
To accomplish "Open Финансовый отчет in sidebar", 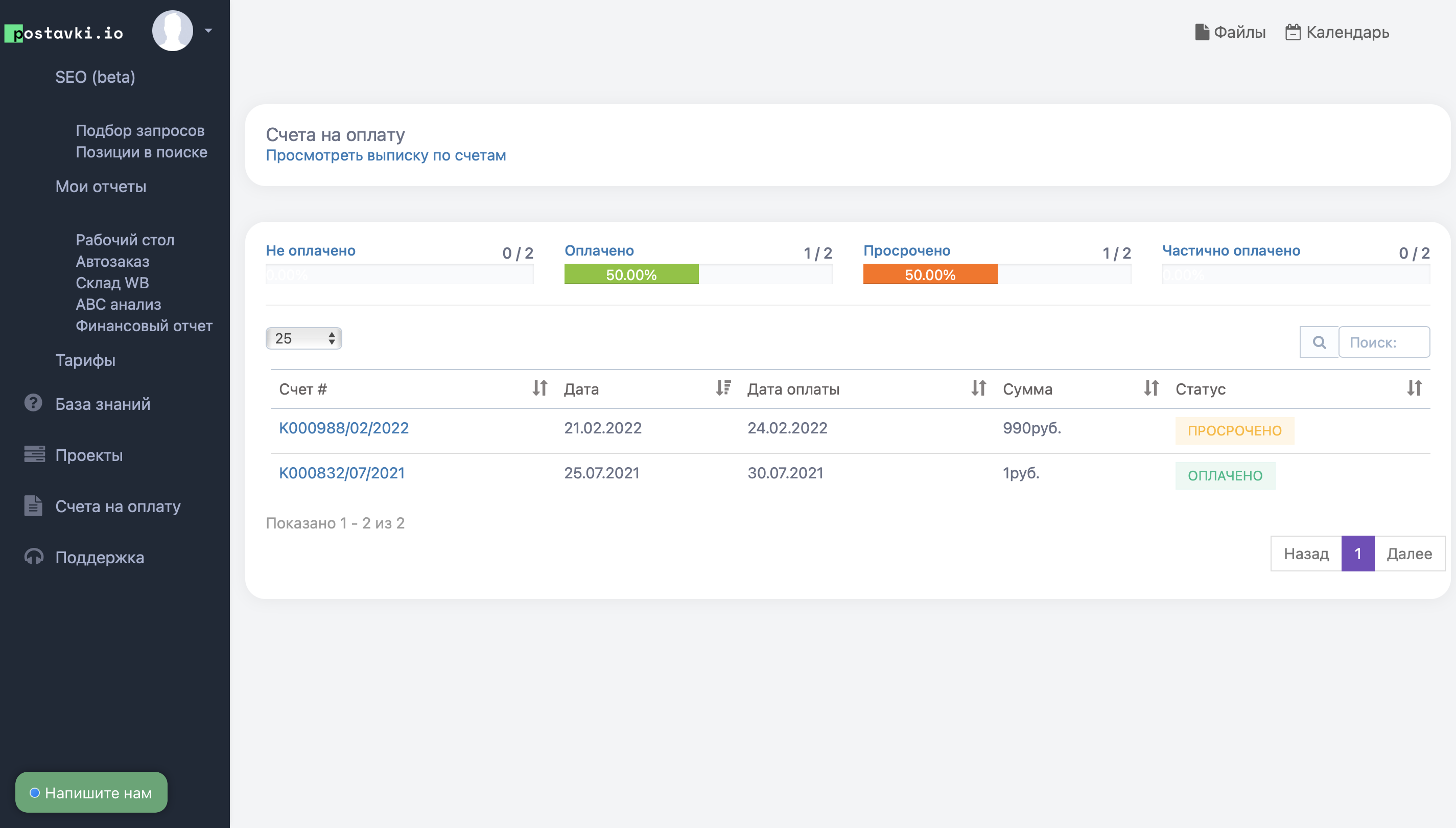I will coord(144,326).
